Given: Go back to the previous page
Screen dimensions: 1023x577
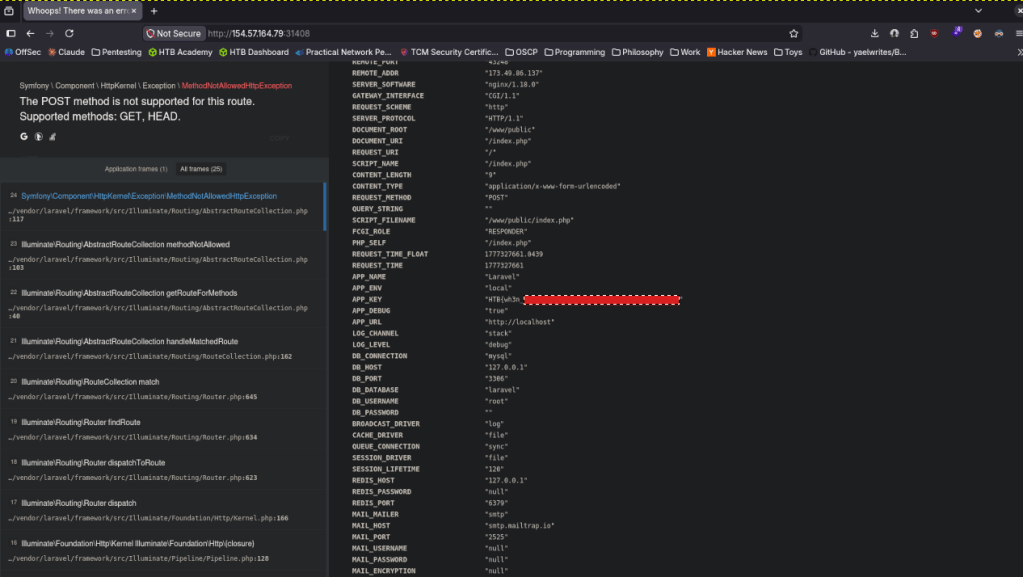Looking at the screenshot, I should pyautogui.click(x=30, y=33).
